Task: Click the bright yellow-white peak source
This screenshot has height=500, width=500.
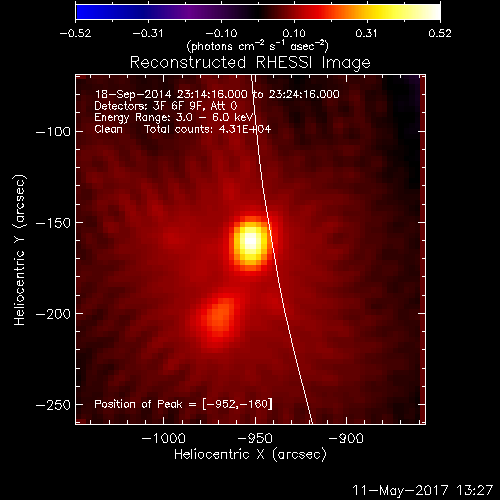Action: pos(250,242)
